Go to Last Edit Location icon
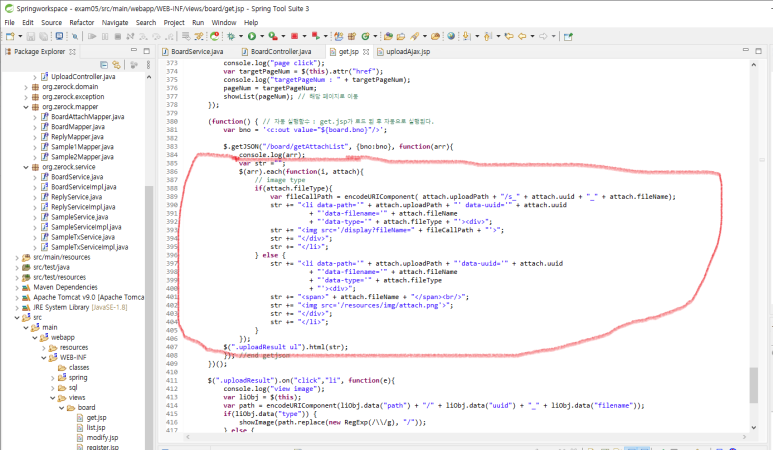The image size is (773, 450). [x=509, y=36]
